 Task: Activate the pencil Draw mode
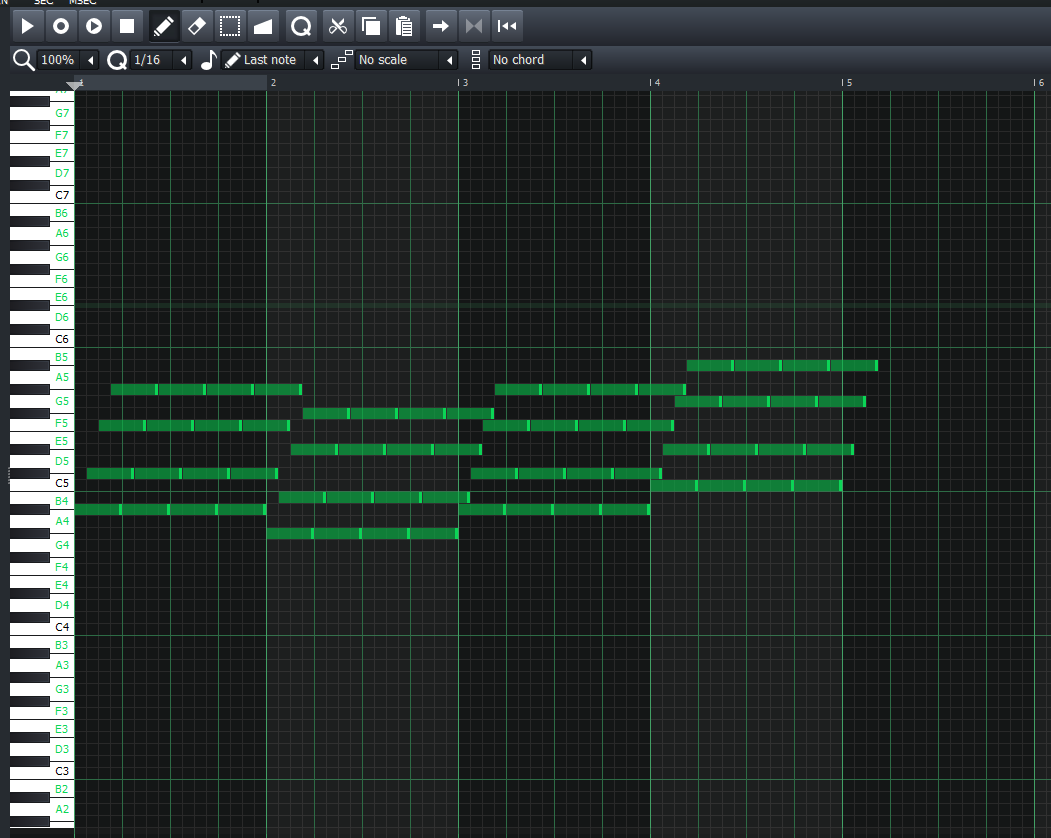coord(164,26)
